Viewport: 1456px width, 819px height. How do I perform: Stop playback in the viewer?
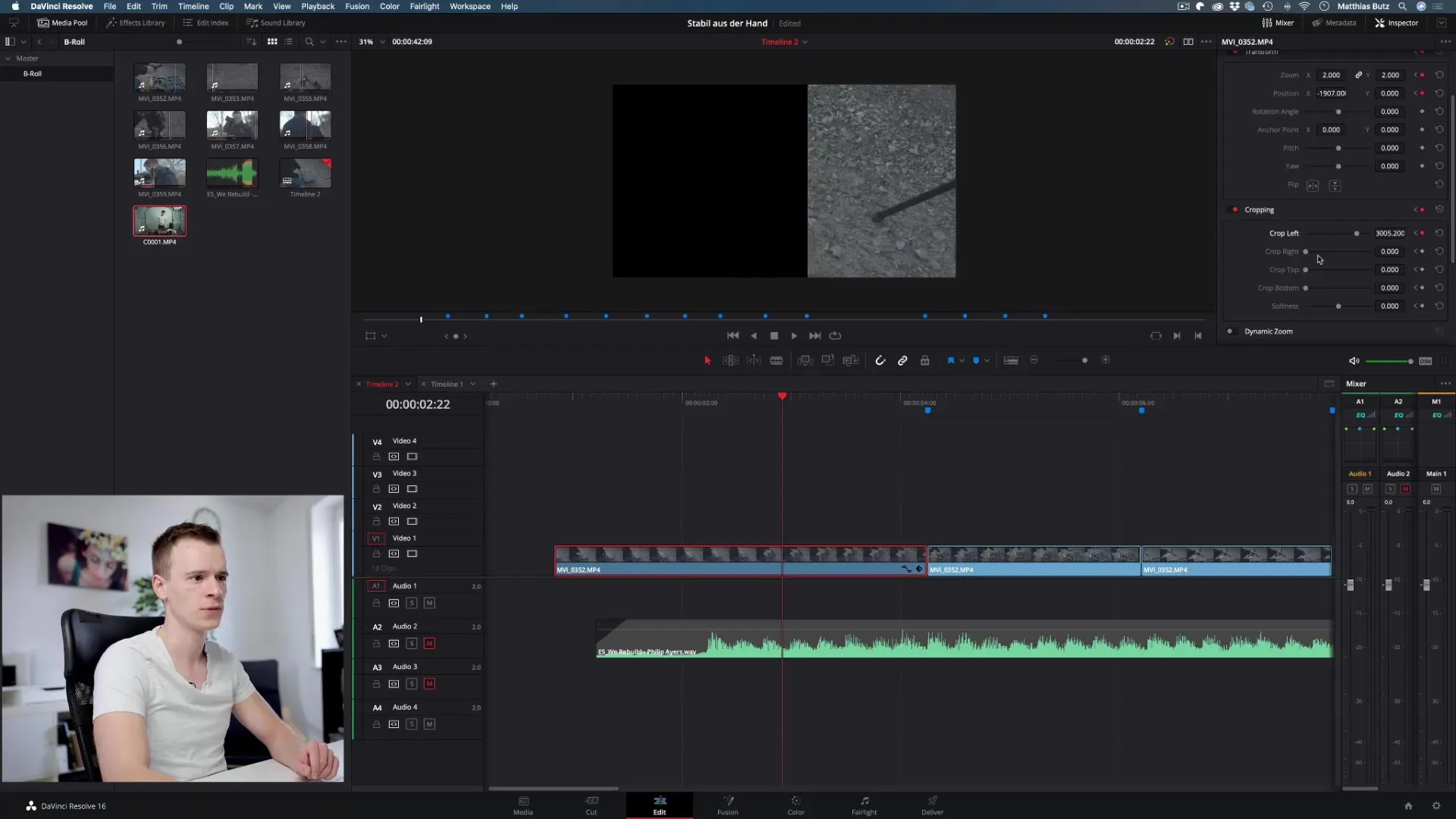[x=774, y=336]
